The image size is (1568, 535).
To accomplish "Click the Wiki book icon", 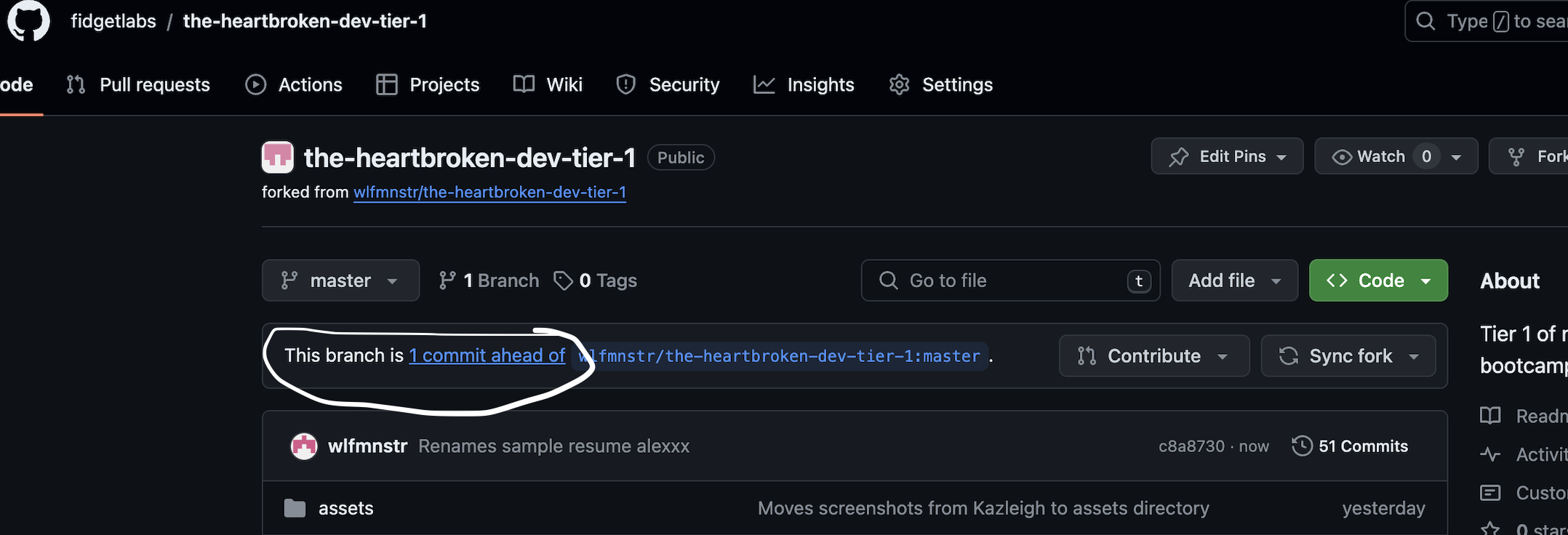I will tap(524, 84).
